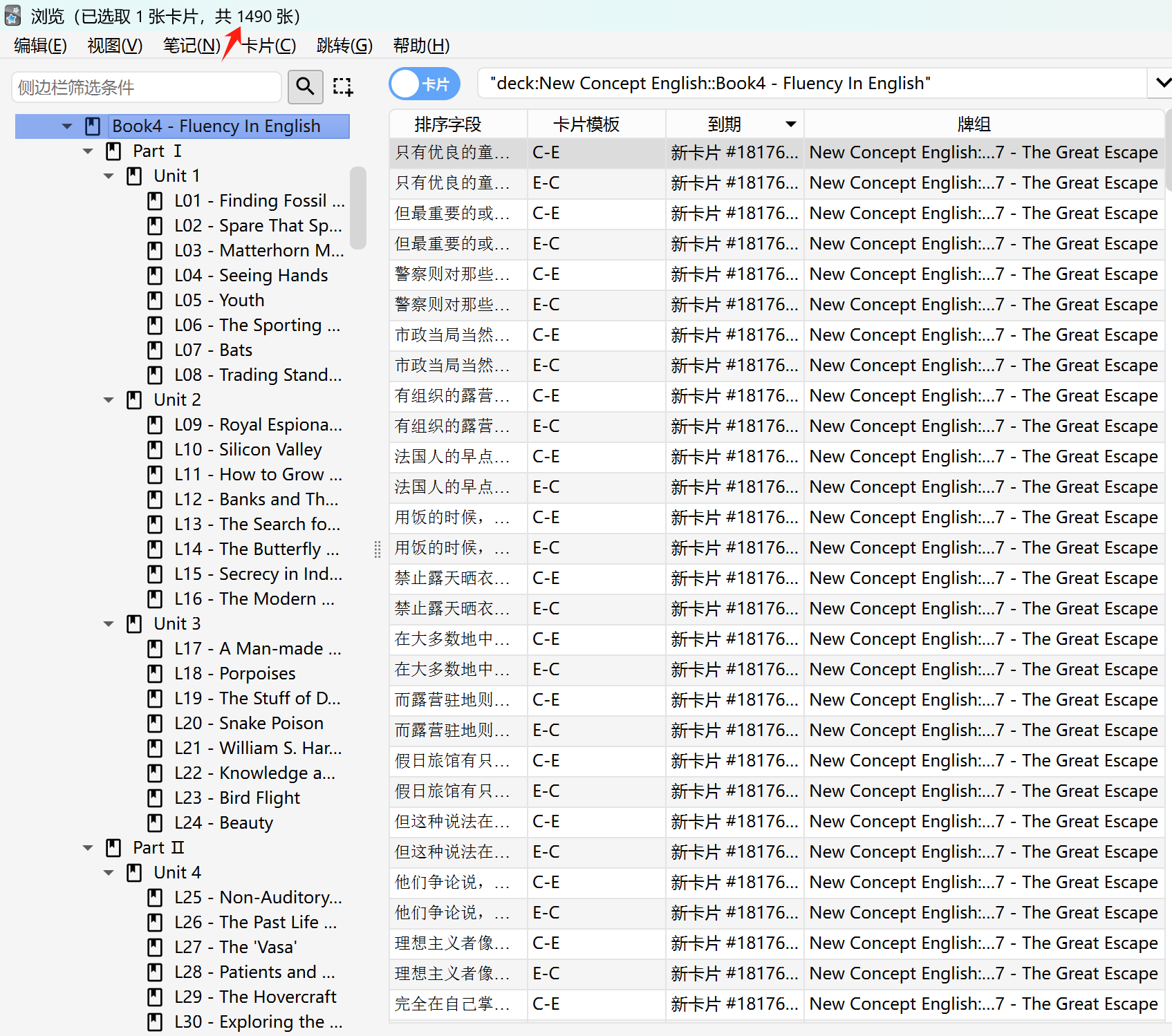
Task: Click deck icon of L18 - Porpoises
Action: coord(155,673)
